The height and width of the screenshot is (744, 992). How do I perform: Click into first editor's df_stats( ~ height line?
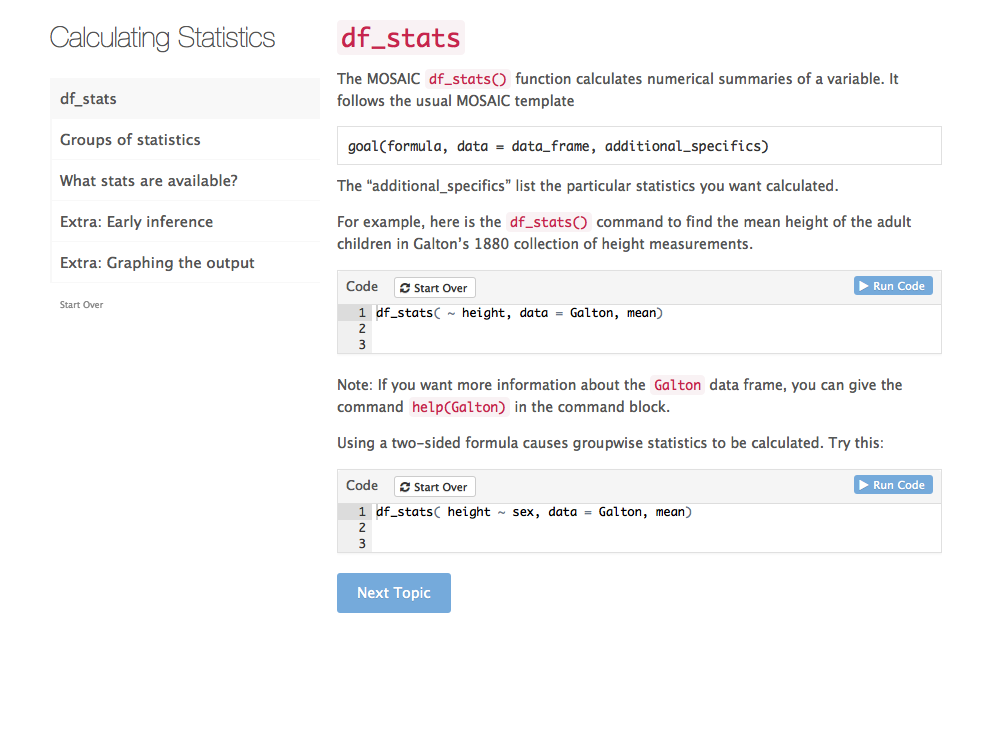pyautogui.click(x=520, y=313)
